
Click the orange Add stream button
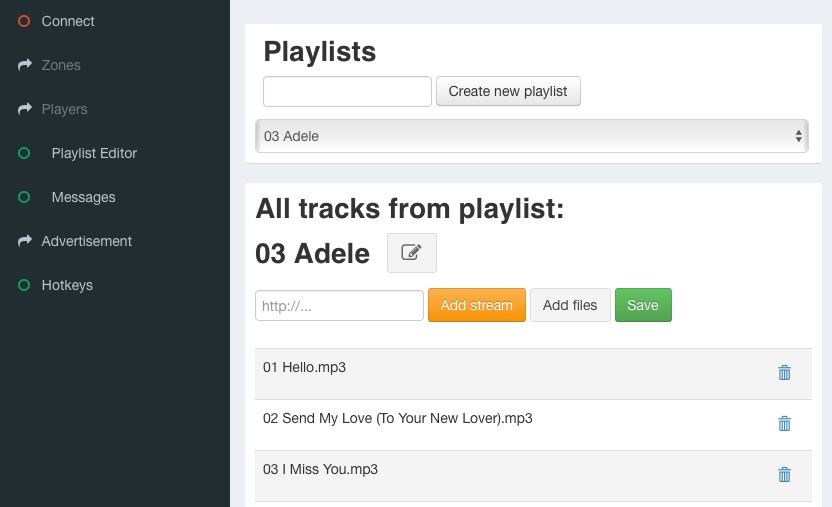(476, 306)
